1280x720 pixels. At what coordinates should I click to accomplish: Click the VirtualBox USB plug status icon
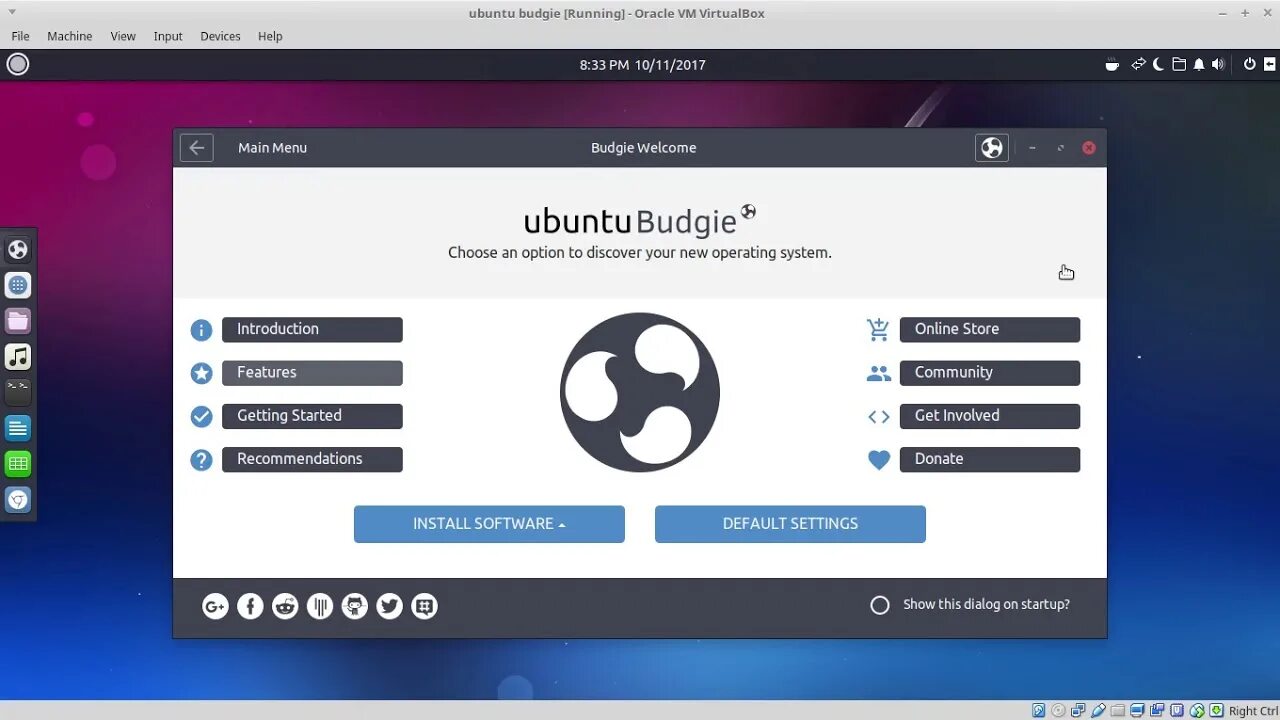(1099, 711)
